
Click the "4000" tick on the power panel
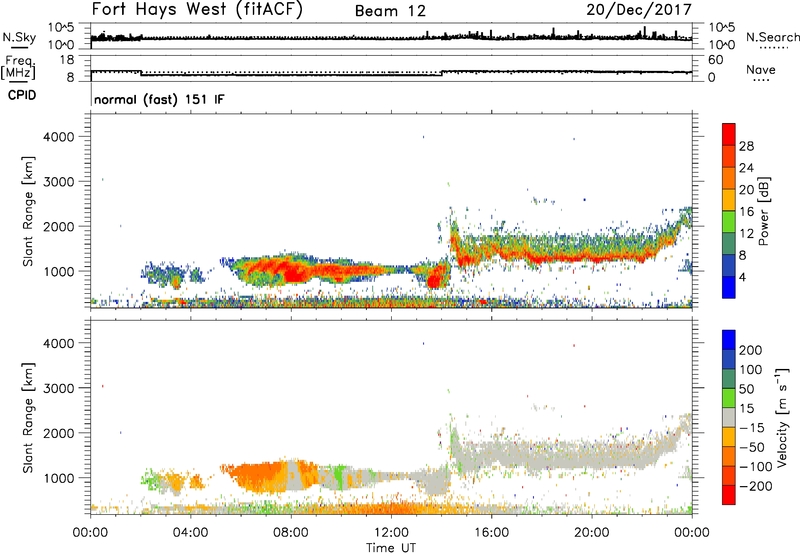pos(58,137)
